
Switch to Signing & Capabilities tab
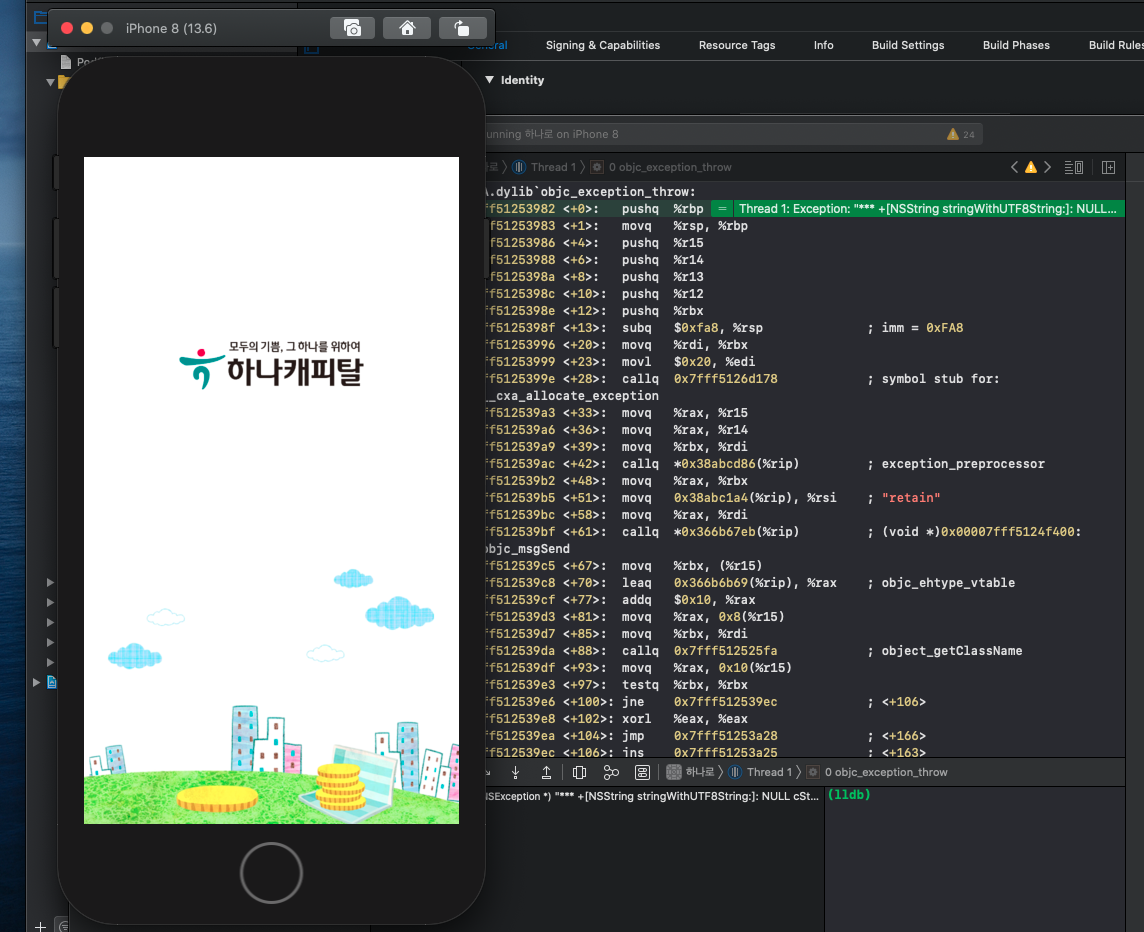(x=603, y=45)
